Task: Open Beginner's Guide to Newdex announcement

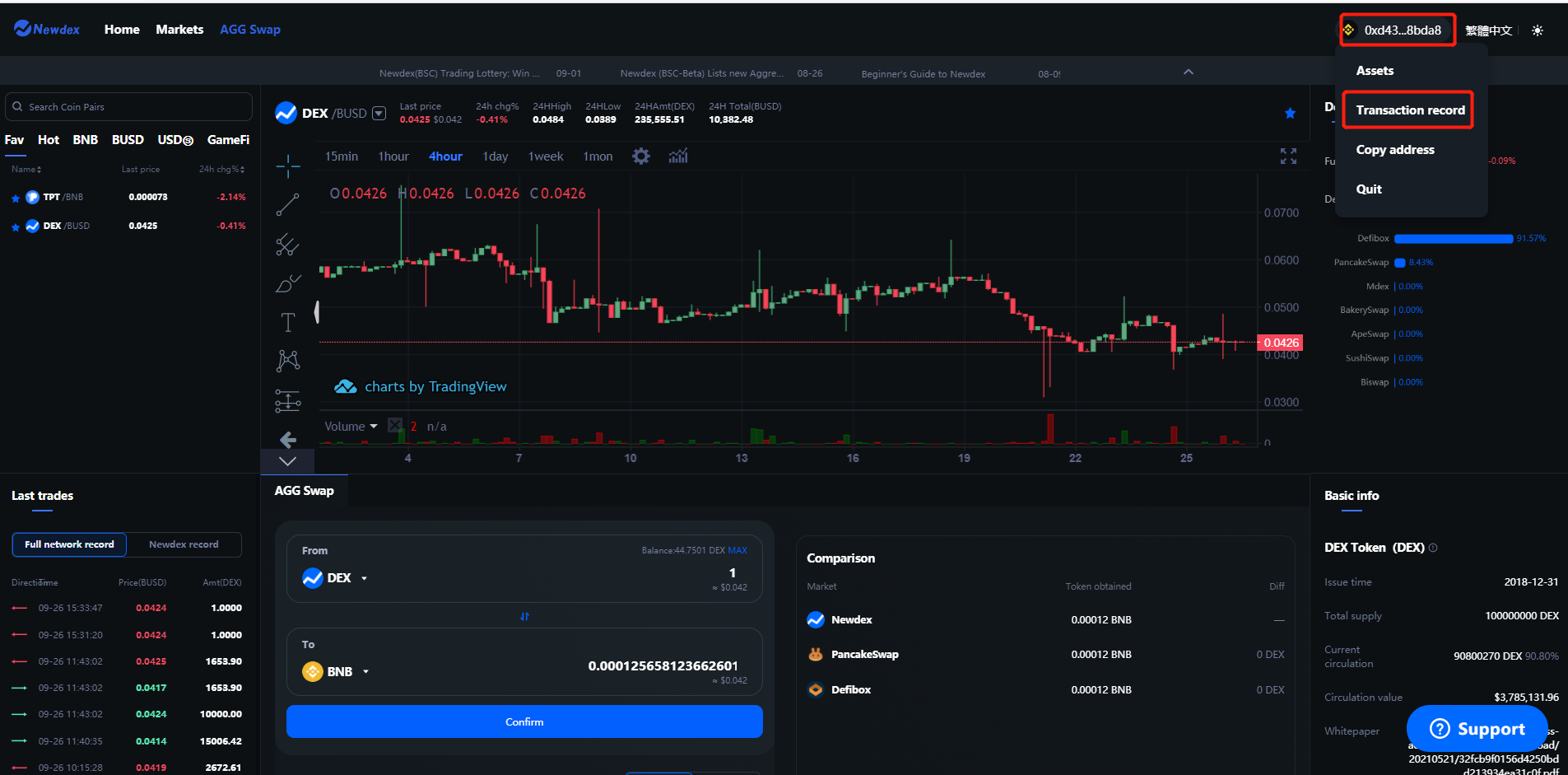Action: pyautogui.click(x=924, y=74)
